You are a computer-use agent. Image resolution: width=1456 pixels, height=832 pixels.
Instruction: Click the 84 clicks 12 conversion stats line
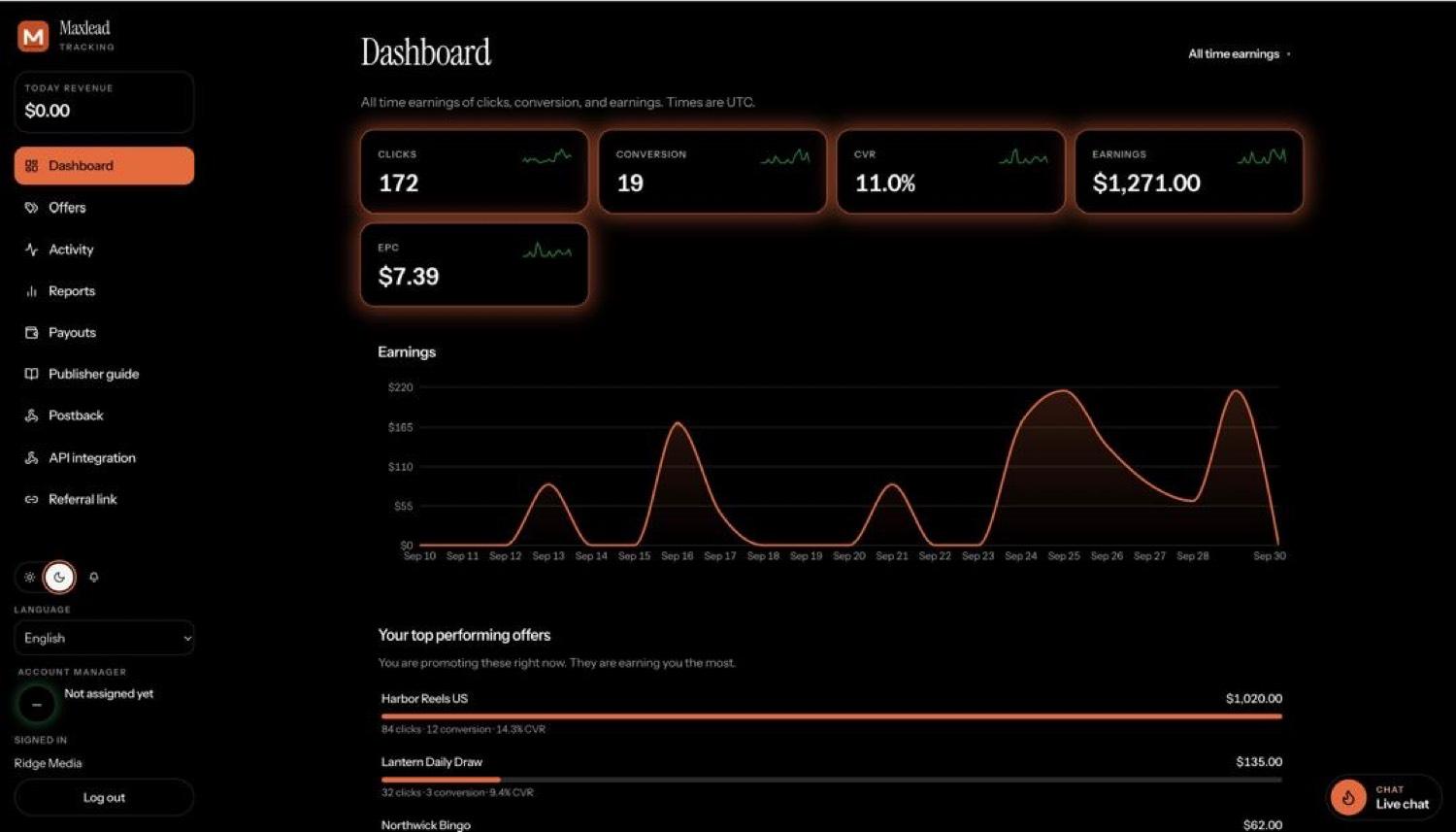[463, 729]
